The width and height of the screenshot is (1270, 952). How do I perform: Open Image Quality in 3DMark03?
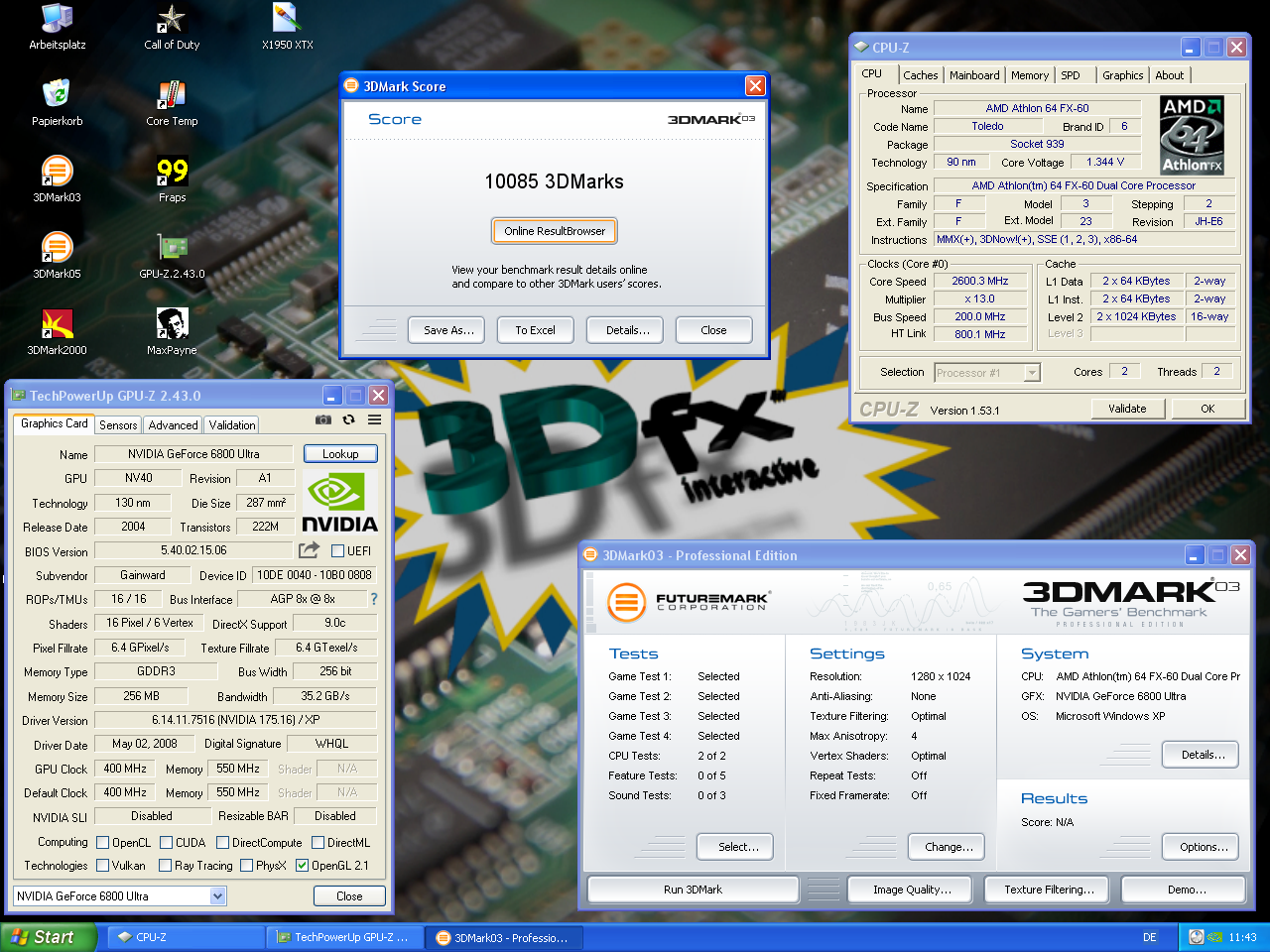tap(912, 890)
